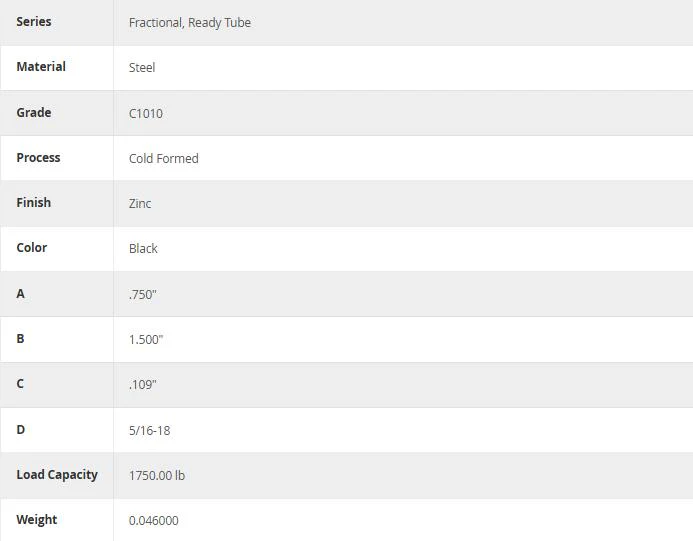Click the Process label
The width and height of the screenshot is (693, 541).
[x=38, y=158]
